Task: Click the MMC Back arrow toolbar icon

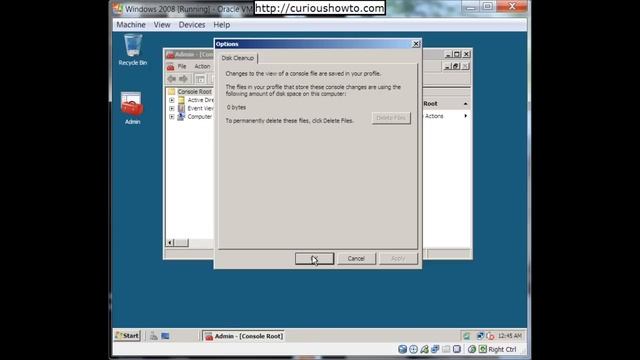Action: 172,79
